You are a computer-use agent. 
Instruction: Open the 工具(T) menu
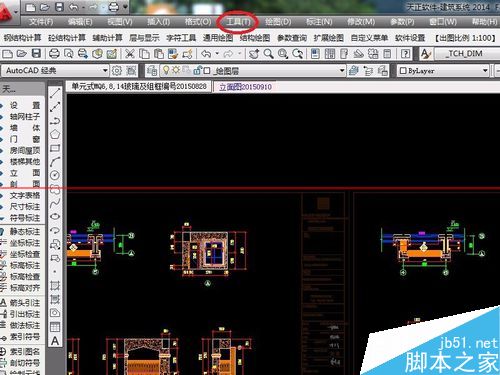tap(238, 22)
